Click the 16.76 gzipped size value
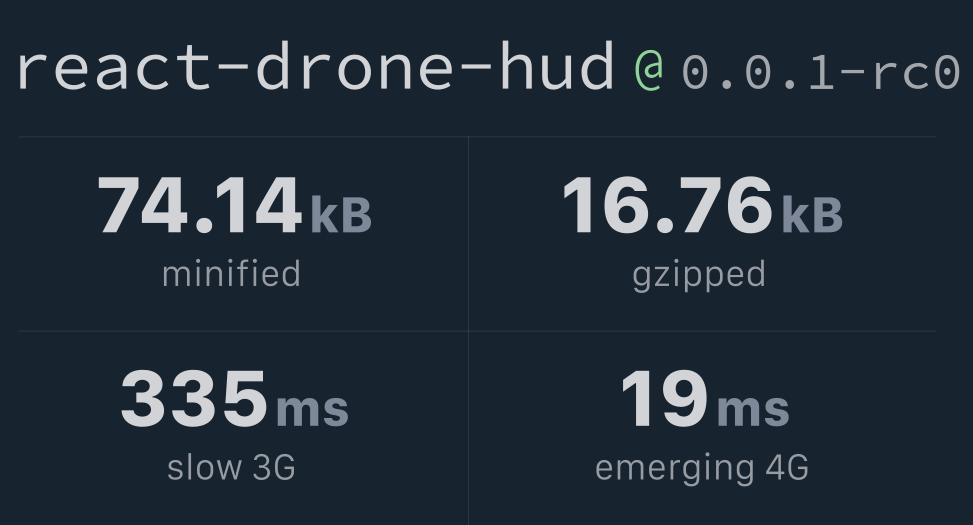Viewport: 973px width, 525px height. pyautogui.click(x=667, y=205)
